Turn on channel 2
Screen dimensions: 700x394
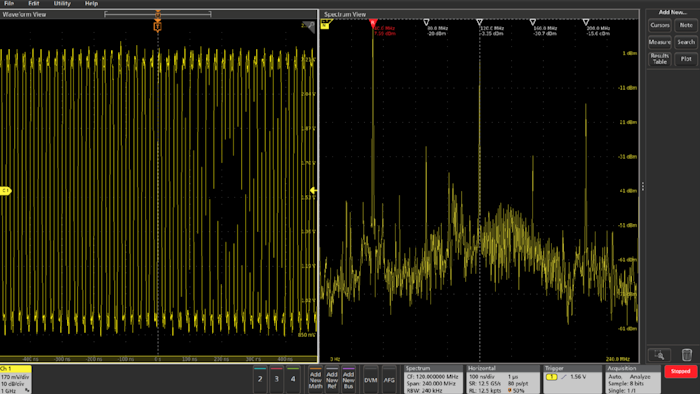260,379
